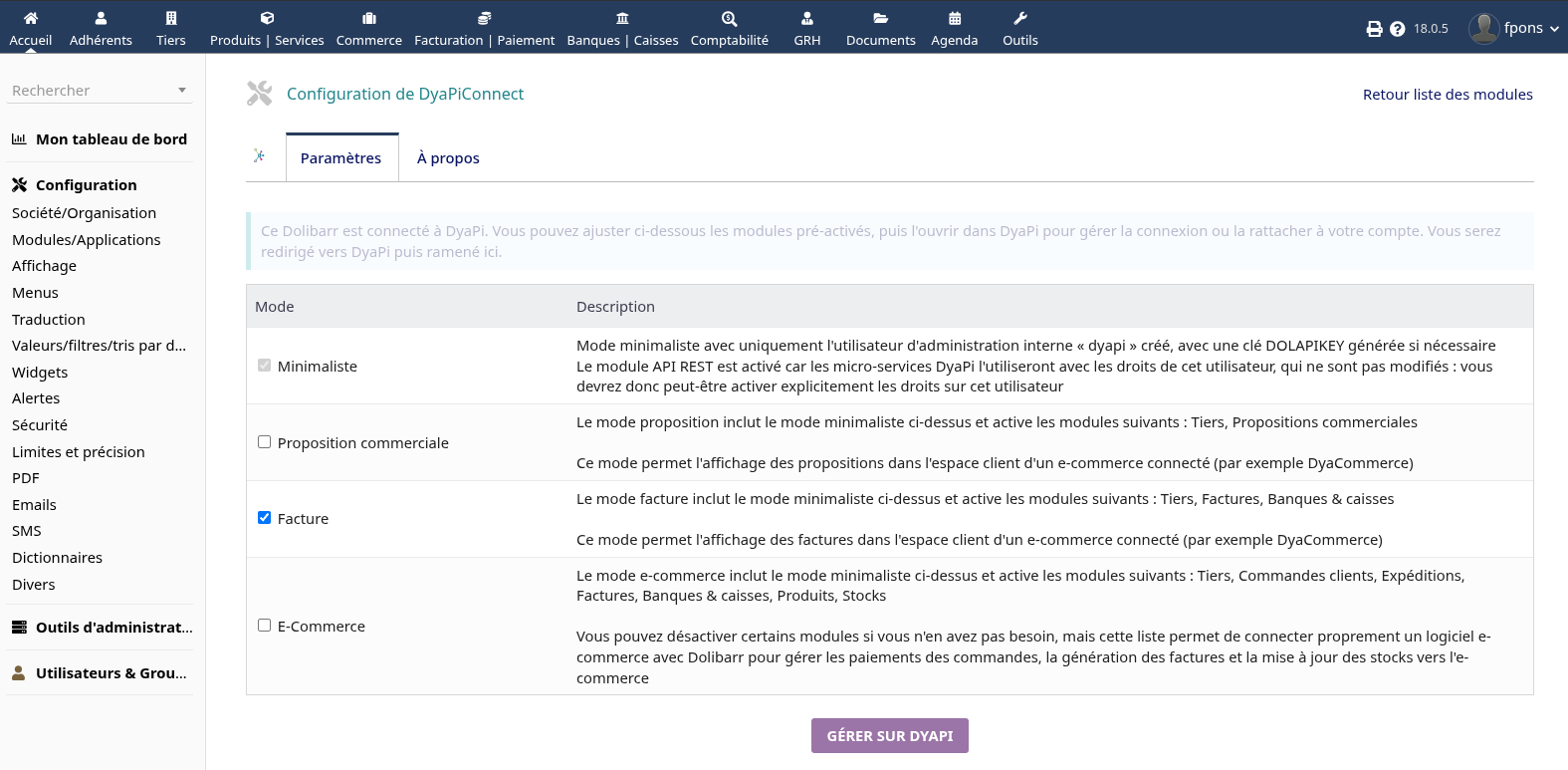Open the Accueil home icon
The image size is (1568, 770).
tap(31, 18)
